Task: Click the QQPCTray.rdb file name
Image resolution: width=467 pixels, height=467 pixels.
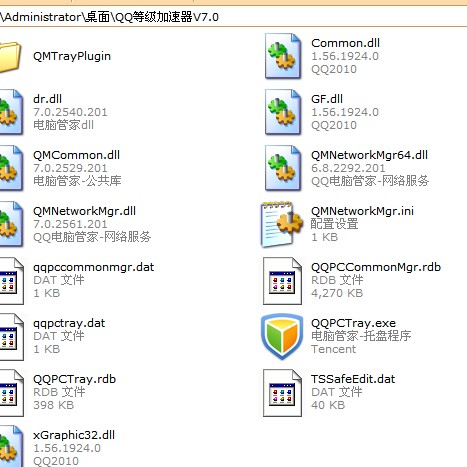Action: pos(74,379)
